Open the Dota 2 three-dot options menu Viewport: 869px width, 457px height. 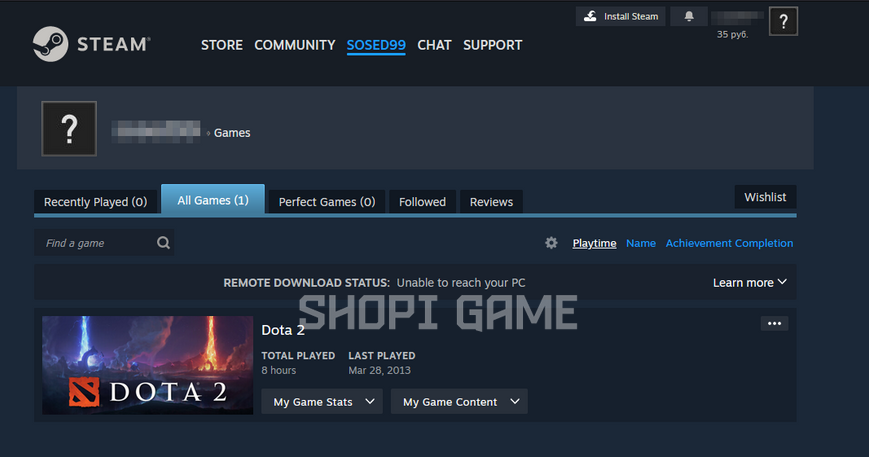[774, 324]
